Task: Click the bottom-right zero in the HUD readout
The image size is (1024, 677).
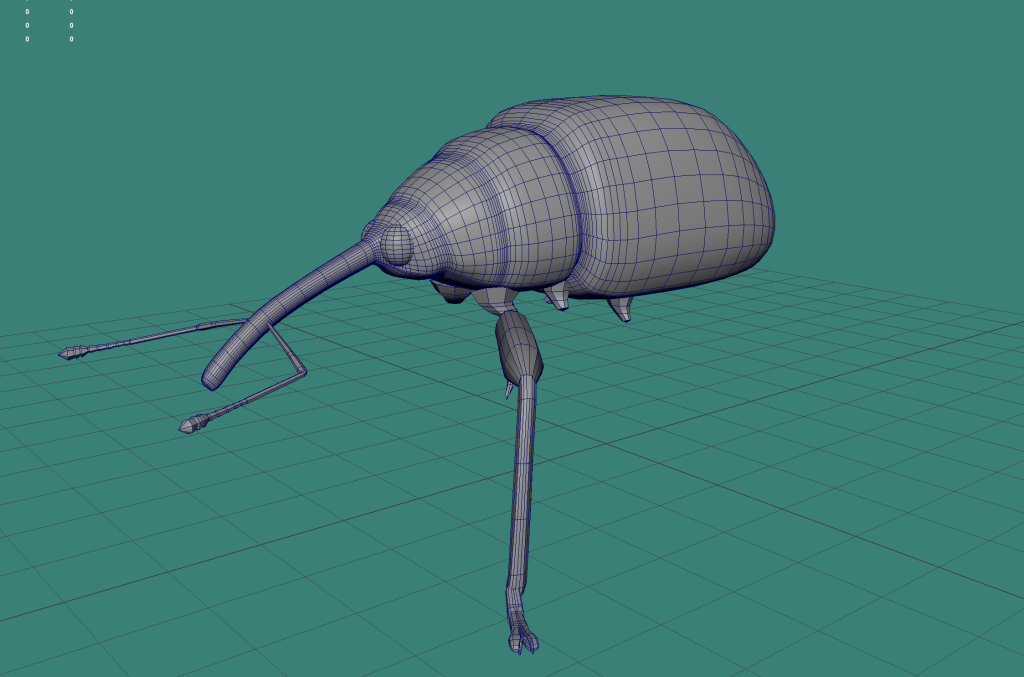Action: (71, 39)
